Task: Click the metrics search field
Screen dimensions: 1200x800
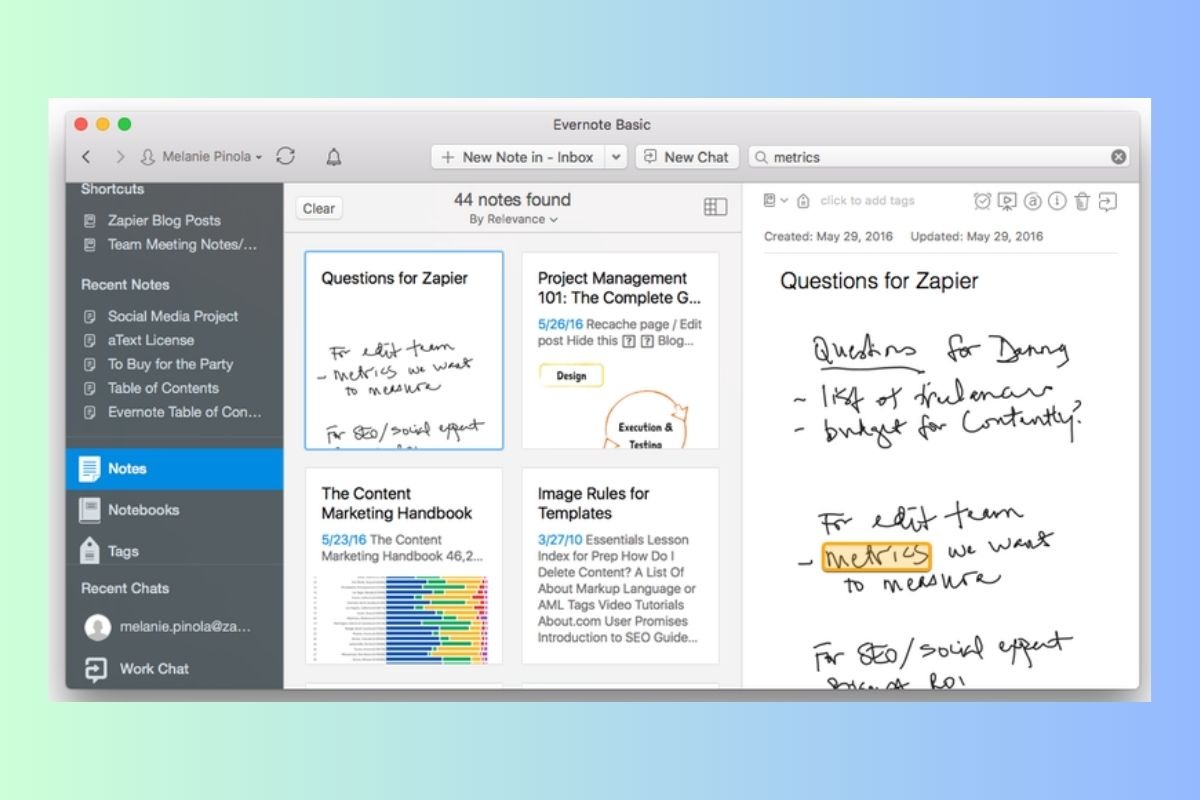Action: pyautogui.click(x=940, y=157)
